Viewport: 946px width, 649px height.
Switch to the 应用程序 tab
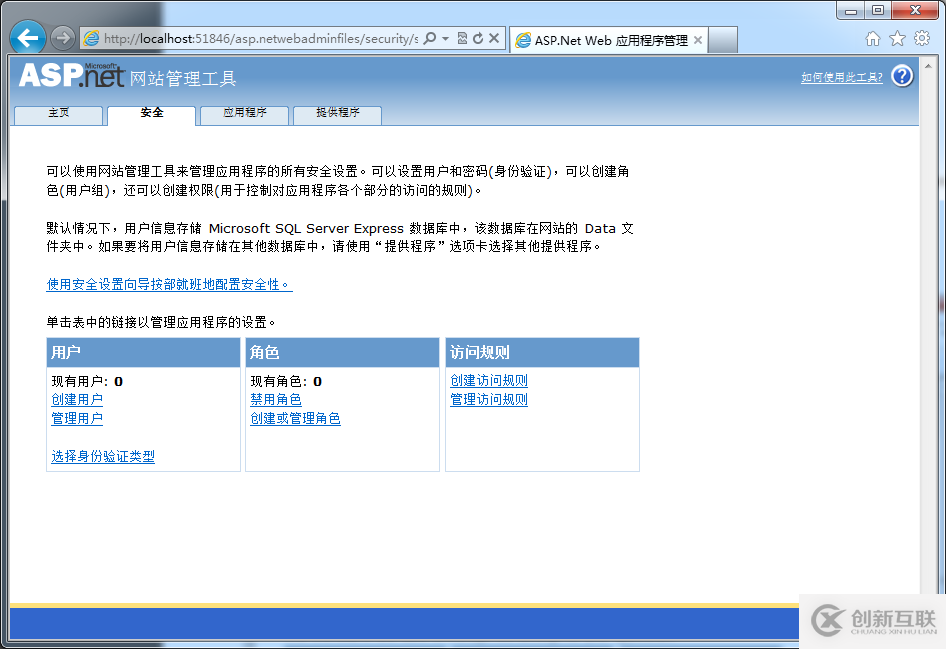point(244,115)
